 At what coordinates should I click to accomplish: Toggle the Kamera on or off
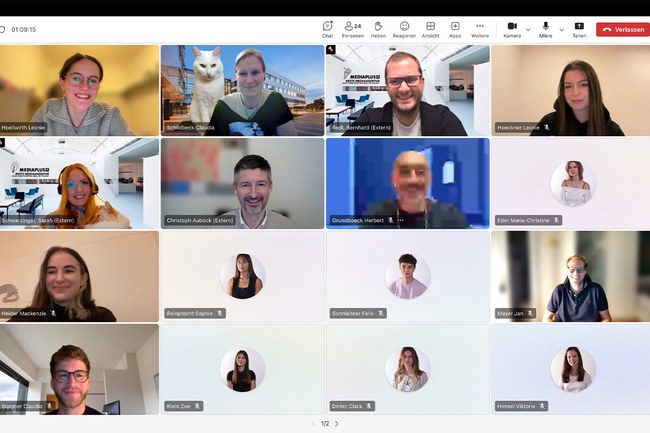pos(512,29)
